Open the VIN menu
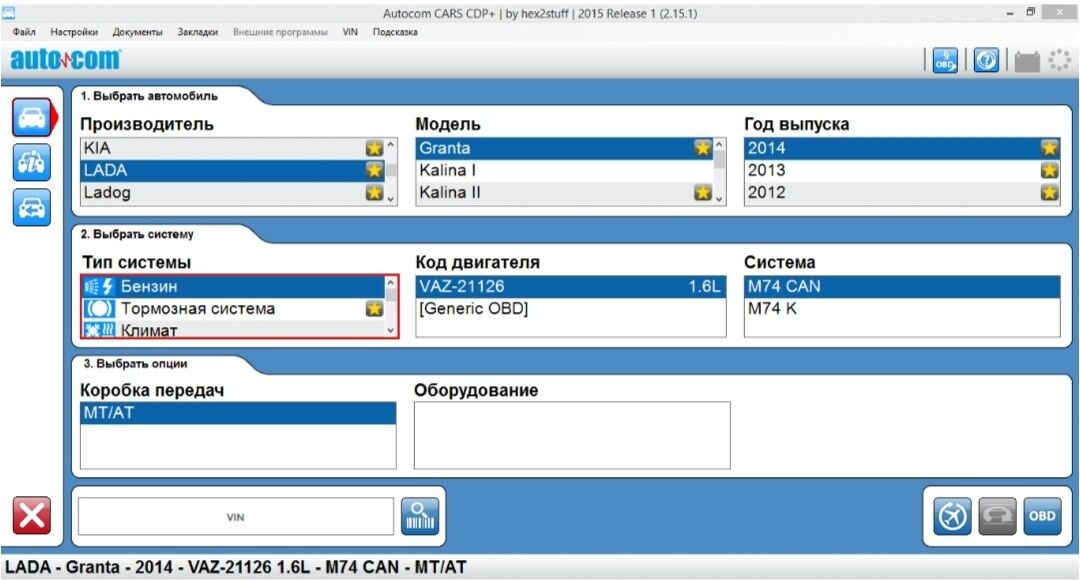The height and width of the screenshot is (580, 1080). 350,32
